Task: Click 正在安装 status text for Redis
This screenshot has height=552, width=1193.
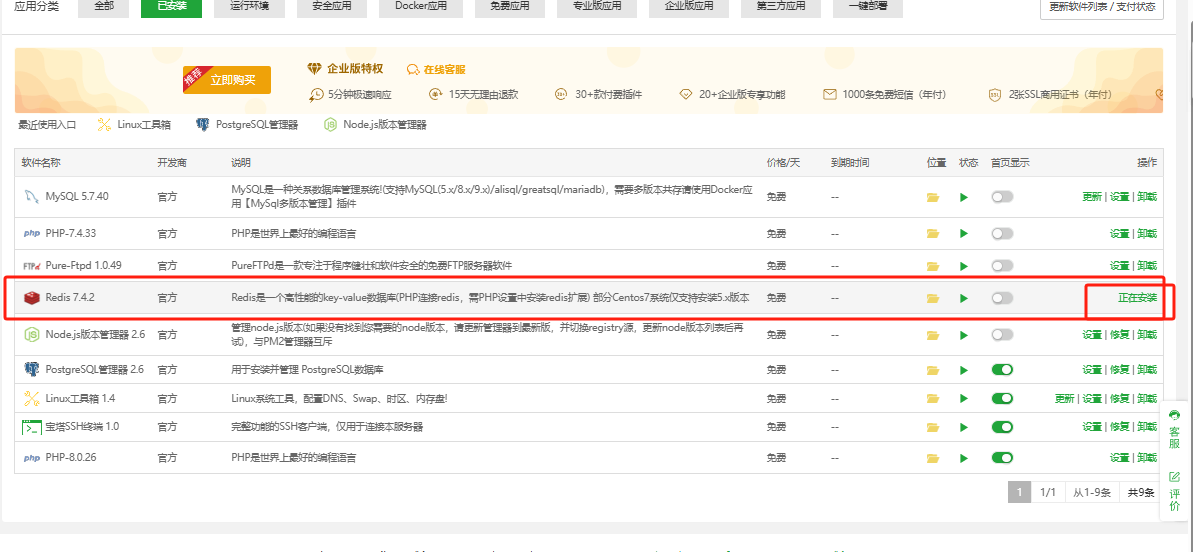Action: pyautogui.click(x=1137, y=298)
